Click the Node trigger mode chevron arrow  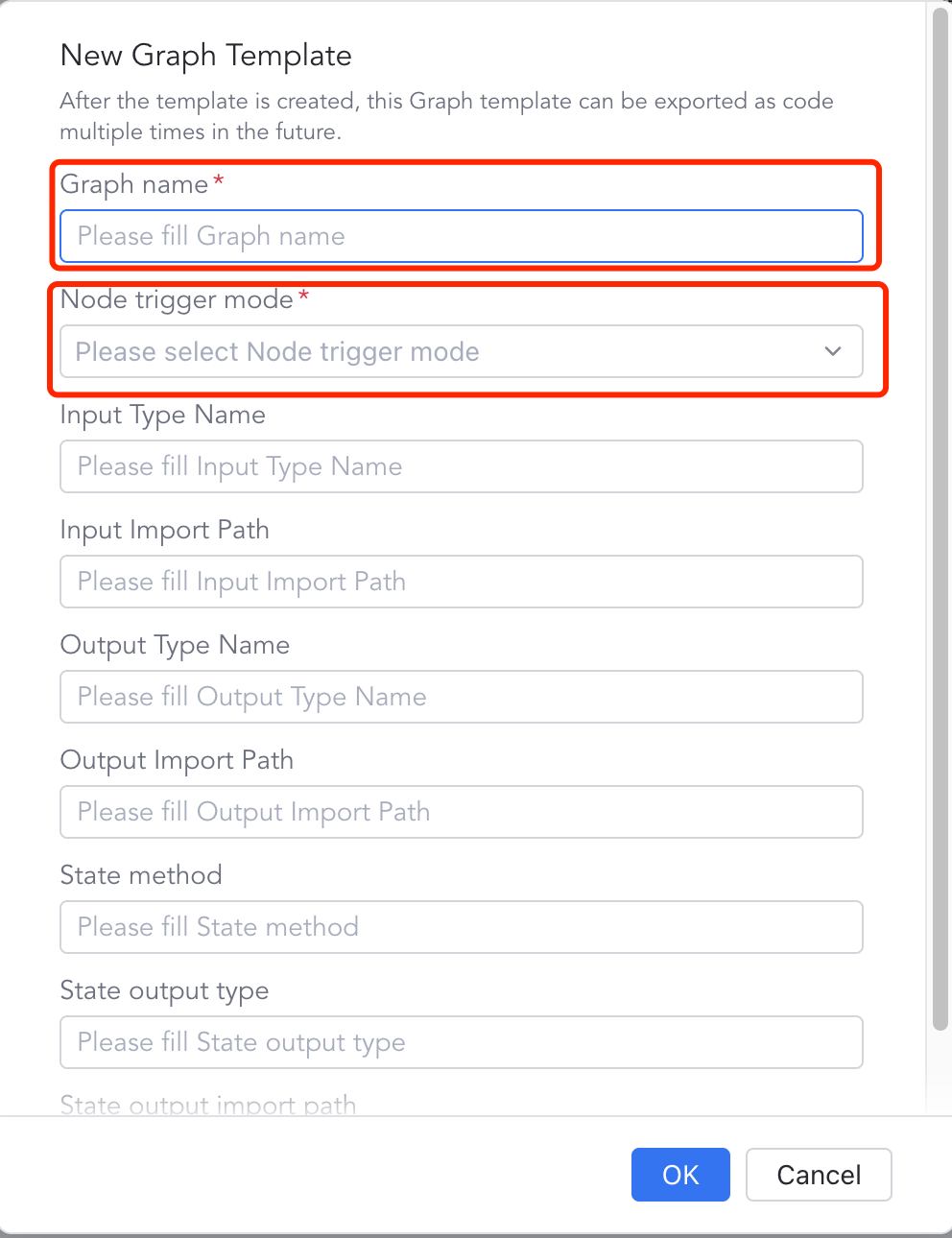[832, 352]
